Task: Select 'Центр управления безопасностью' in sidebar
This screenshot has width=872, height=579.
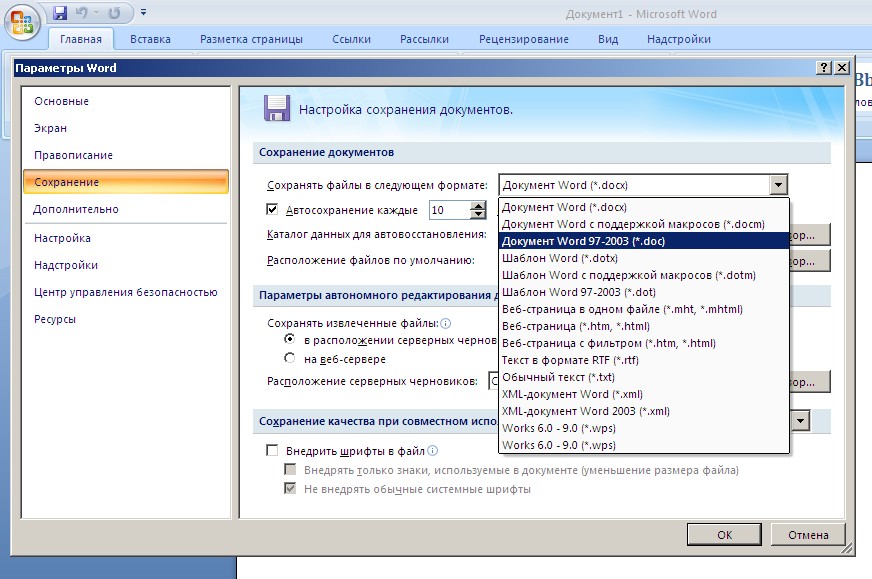Action: coord(126,292)
